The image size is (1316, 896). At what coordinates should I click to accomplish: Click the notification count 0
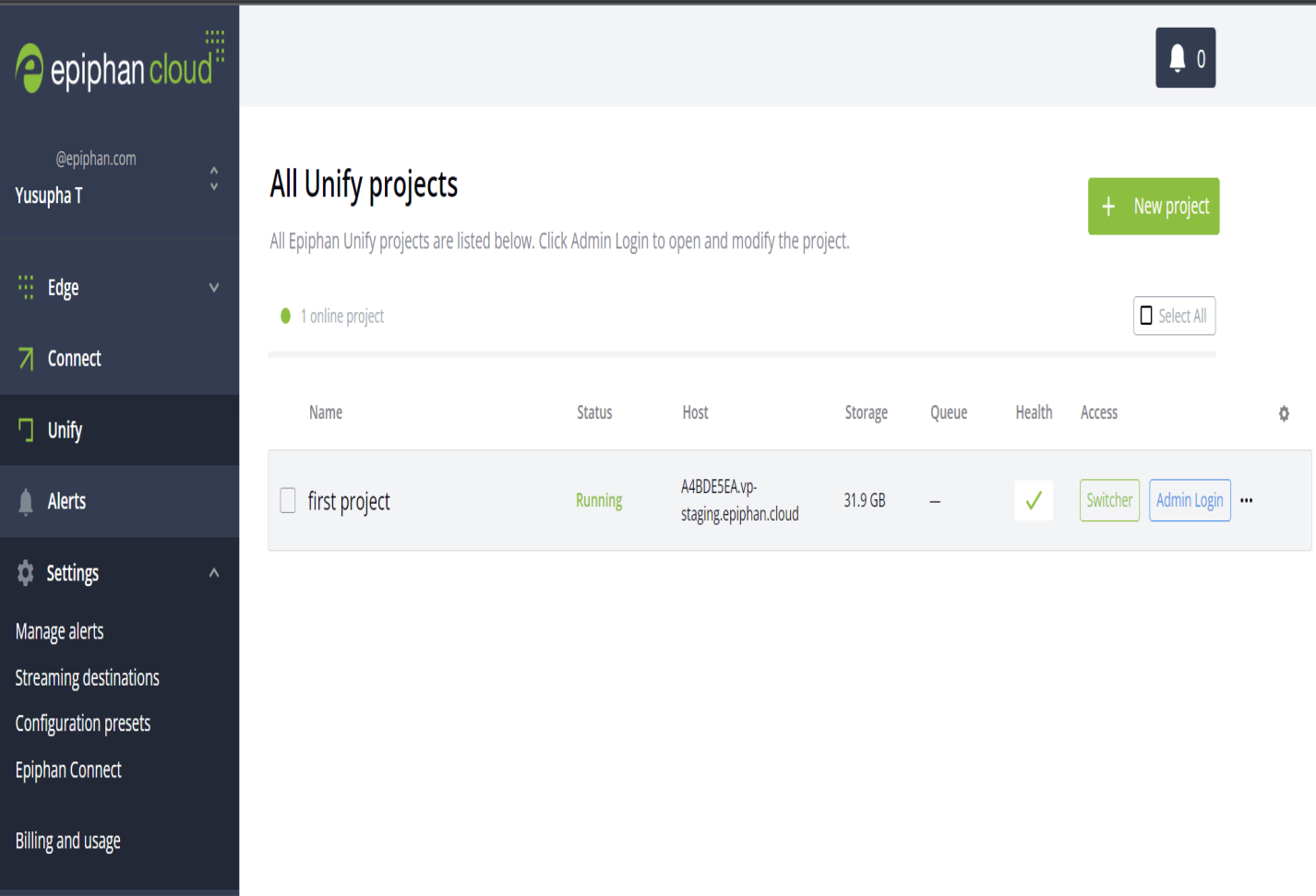click(x=1201, y=59)
